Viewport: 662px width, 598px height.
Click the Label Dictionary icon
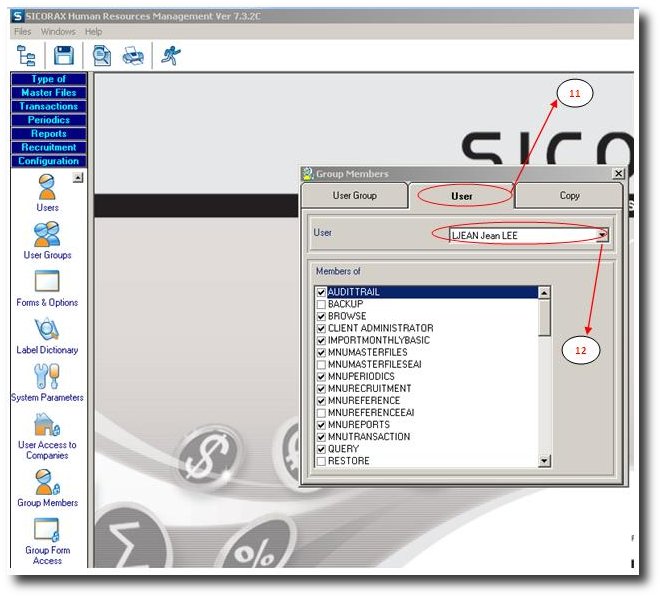pyautogui.click(x=47, y=330)
